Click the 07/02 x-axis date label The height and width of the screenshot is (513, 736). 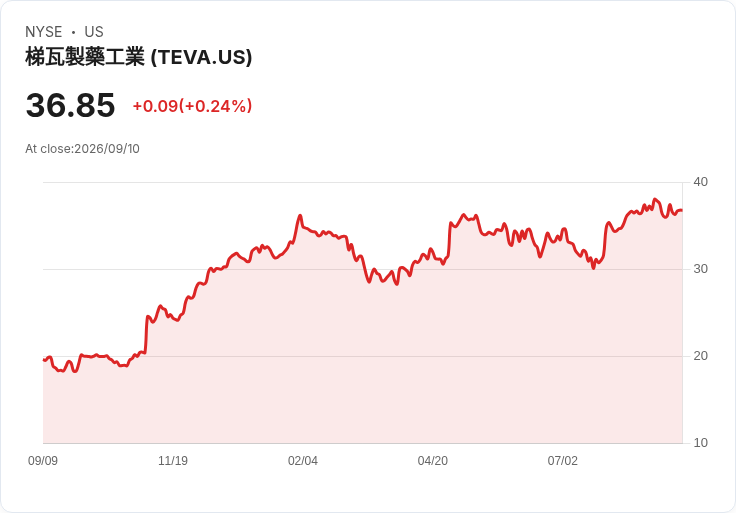click(x=562, y=461)
